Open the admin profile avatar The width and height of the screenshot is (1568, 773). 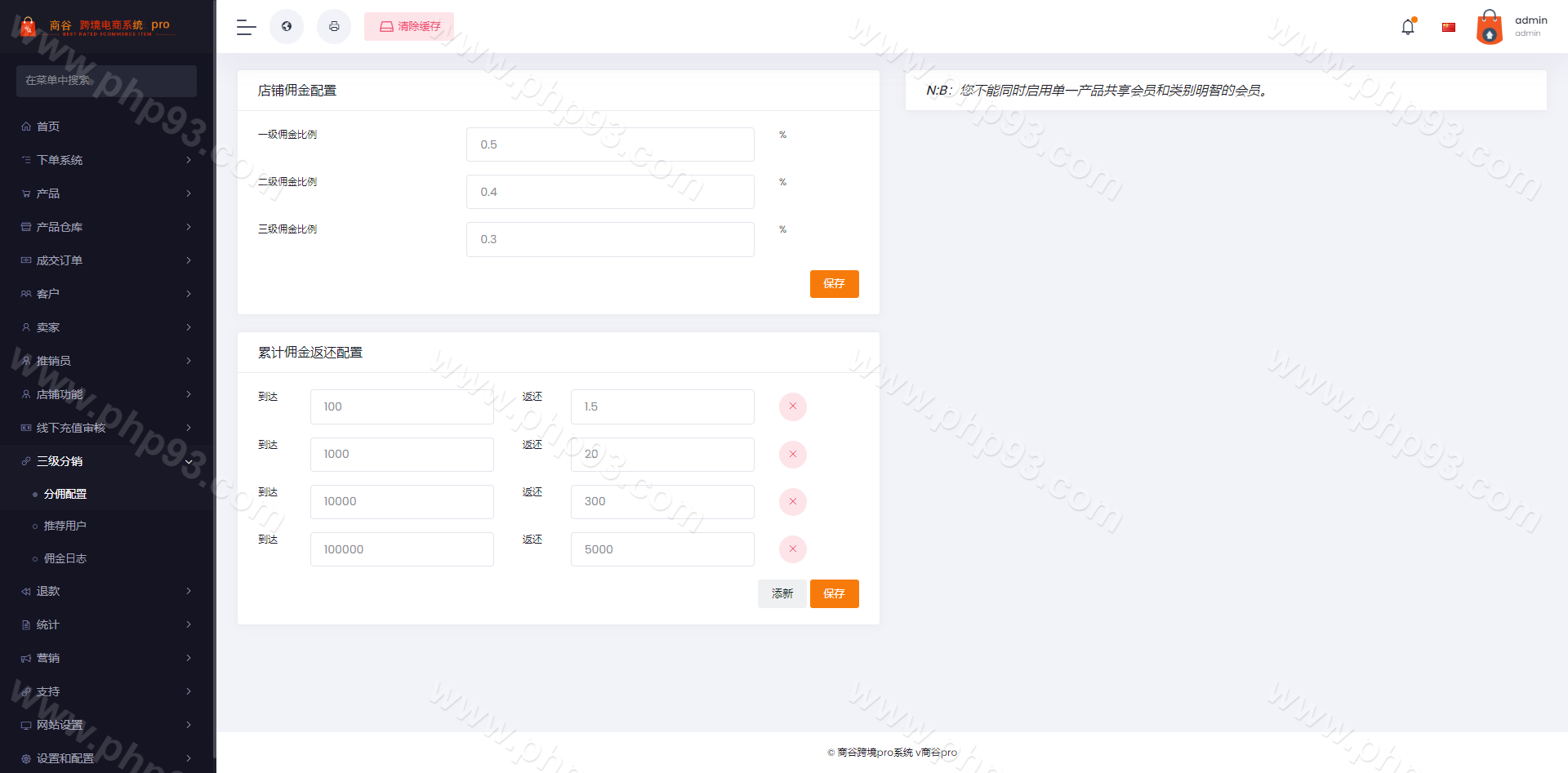(1490, 27)
